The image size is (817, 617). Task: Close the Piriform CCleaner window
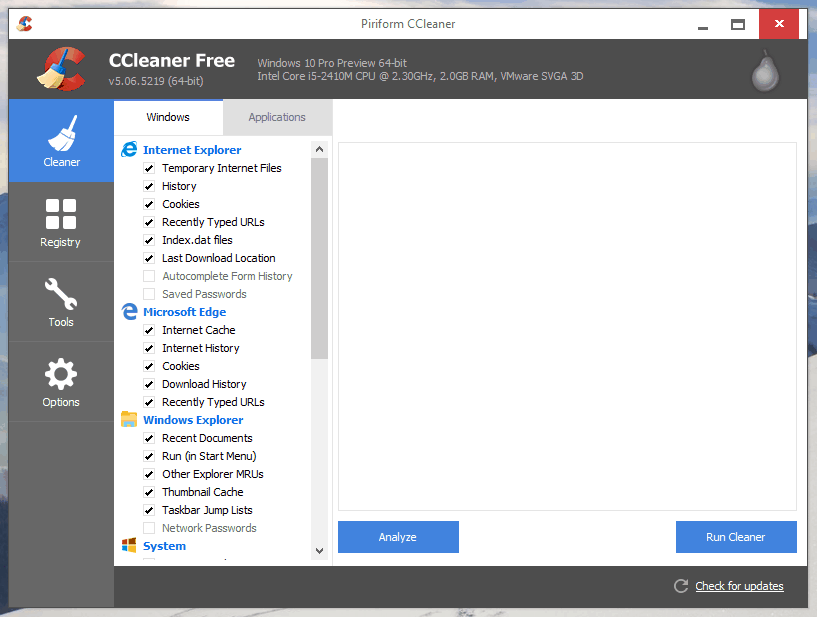pyautogui.click(x=779, y=24)
